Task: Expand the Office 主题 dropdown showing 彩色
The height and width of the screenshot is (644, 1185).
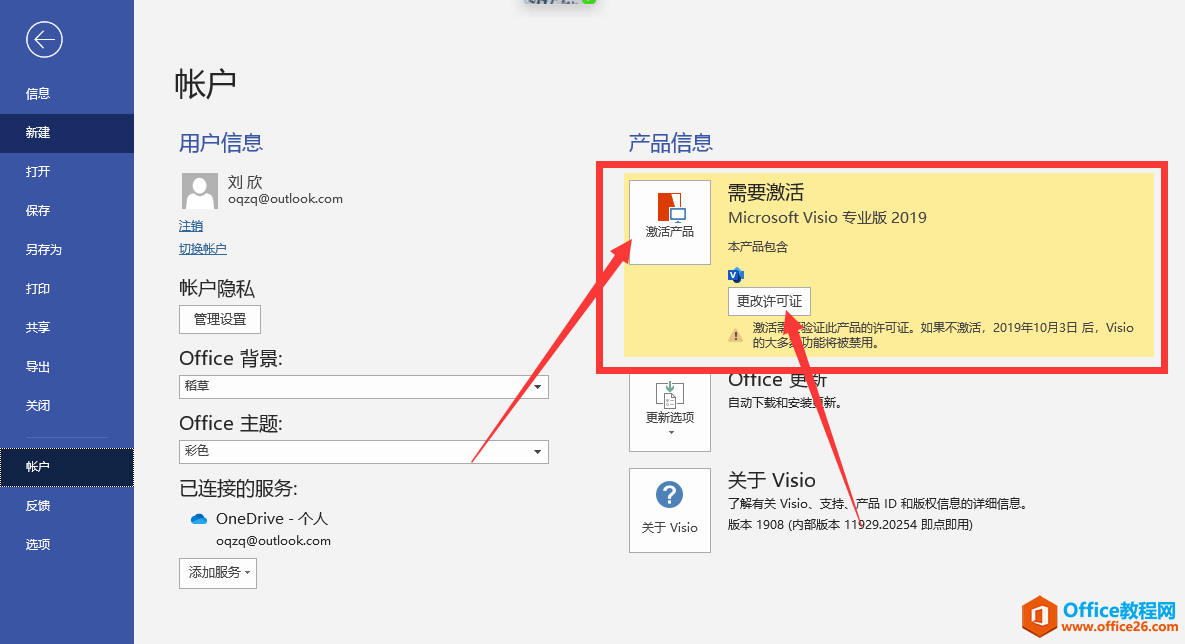Action: 364,451
